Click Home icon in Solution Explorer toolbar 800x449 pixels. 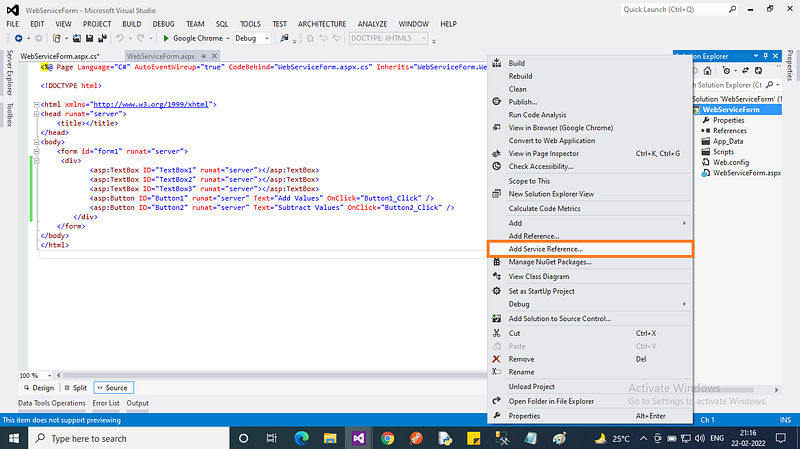[707, 71]
